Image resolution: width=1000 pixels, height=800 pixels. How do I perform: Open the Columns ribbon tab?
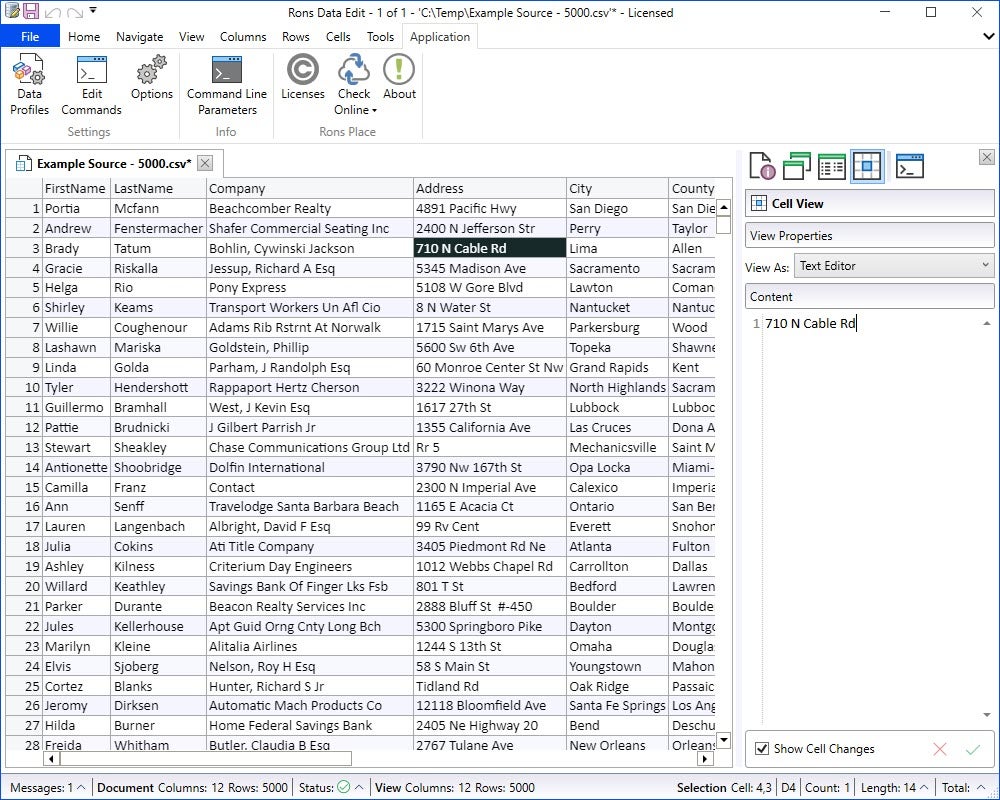tap(243, 37)
